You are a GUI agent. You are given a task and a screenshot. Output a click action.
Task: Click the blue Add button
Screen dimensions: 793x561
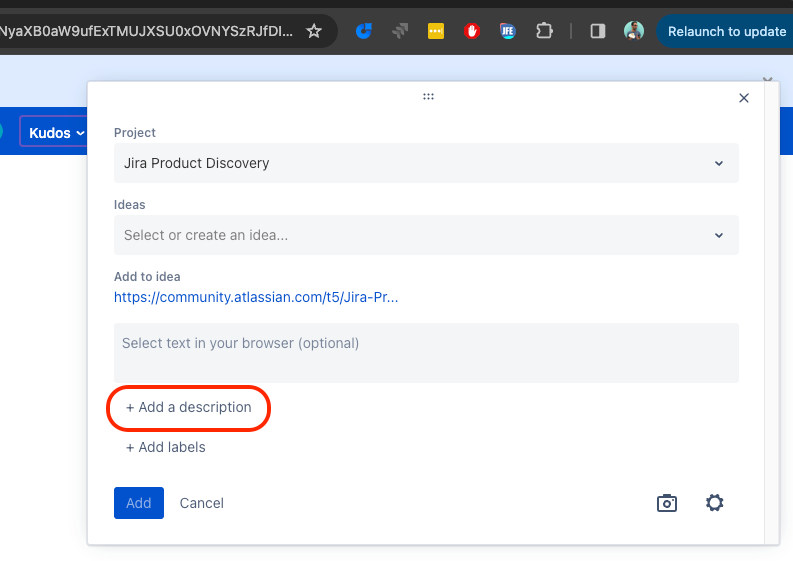click(139, 503)
